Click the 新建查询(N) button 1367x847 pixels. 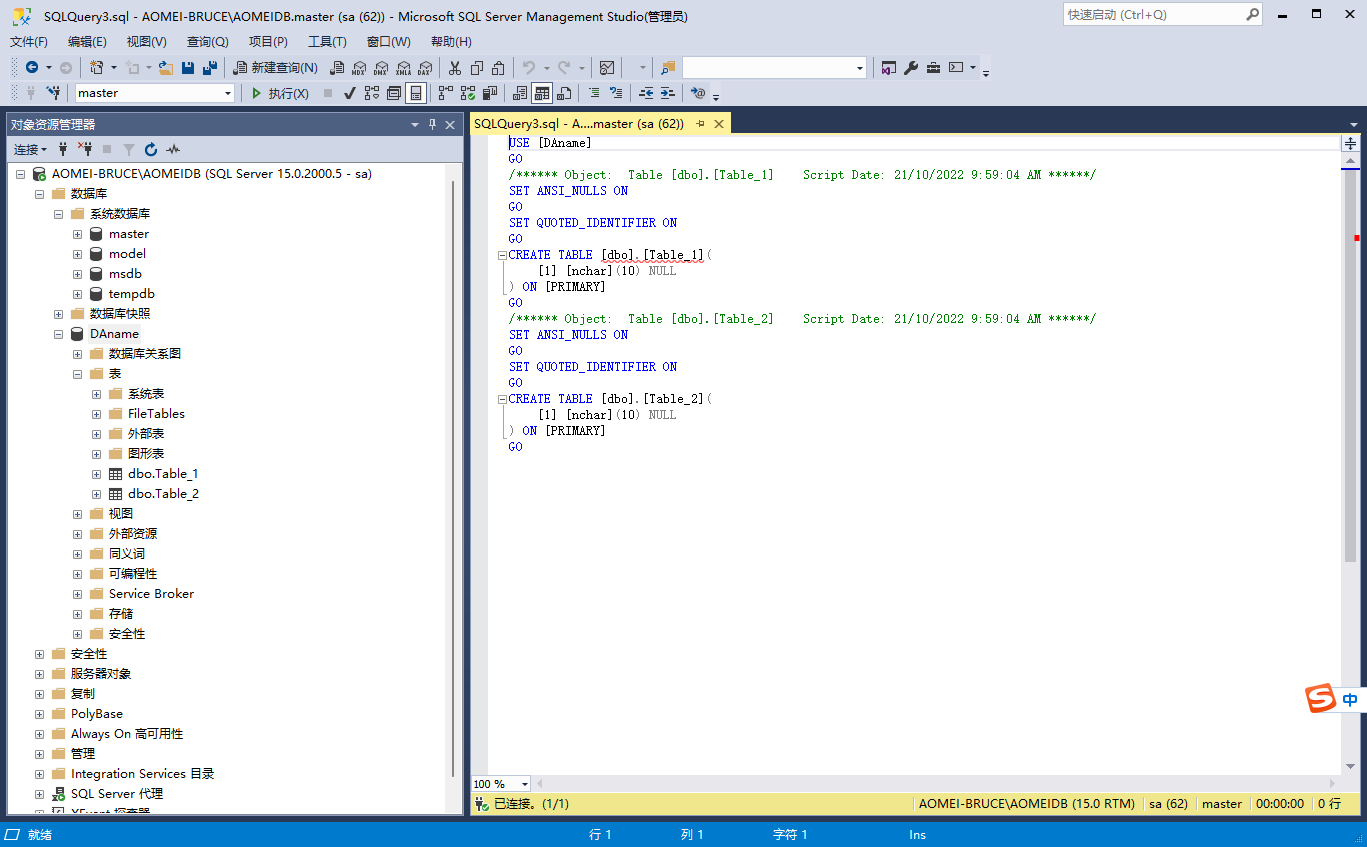(x=275, y=67)
